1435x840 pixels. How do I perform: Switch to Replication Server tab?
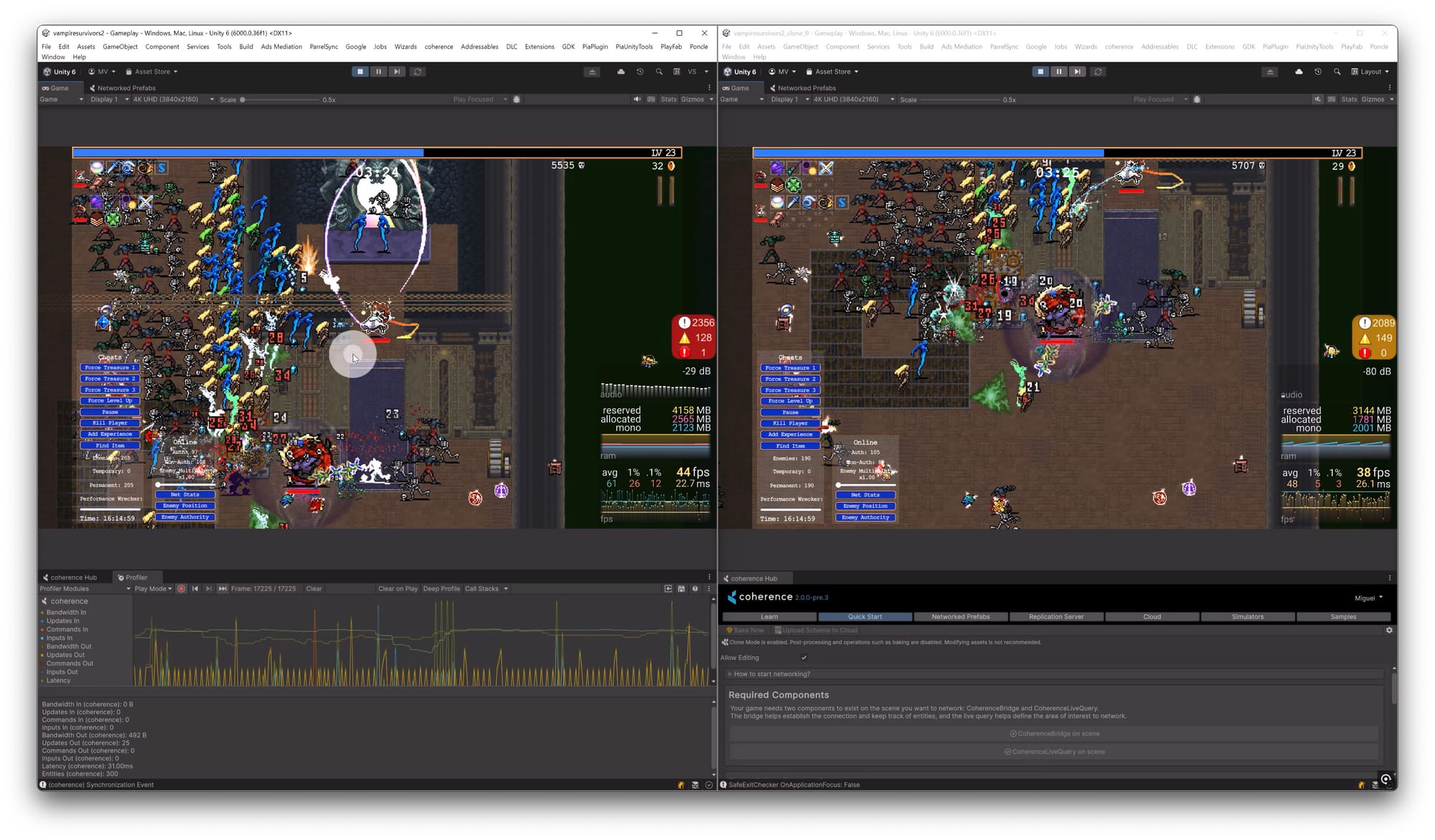pyautogui.click(x=1056, y=617)
